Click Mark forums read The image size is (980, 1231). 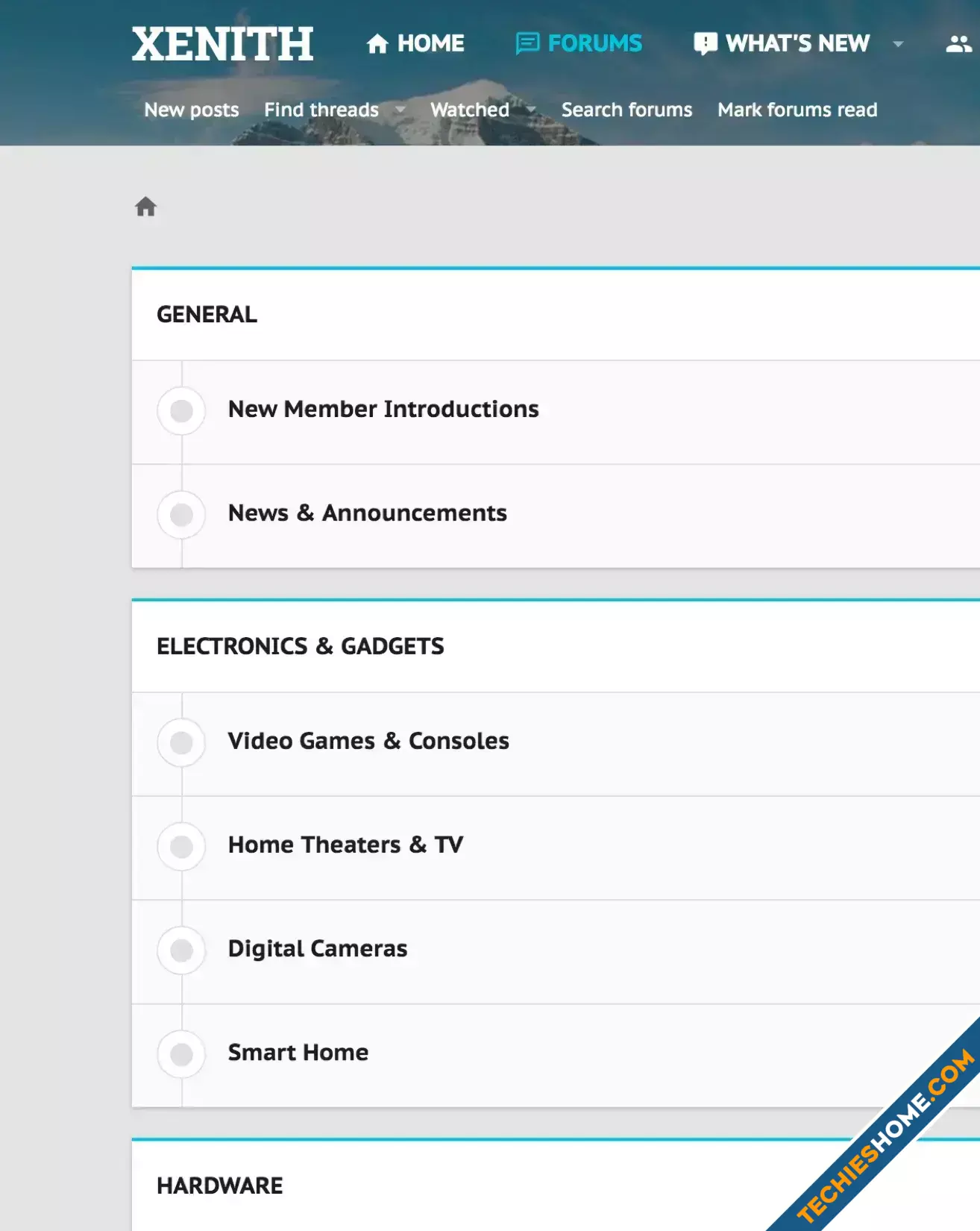point(797,110)
